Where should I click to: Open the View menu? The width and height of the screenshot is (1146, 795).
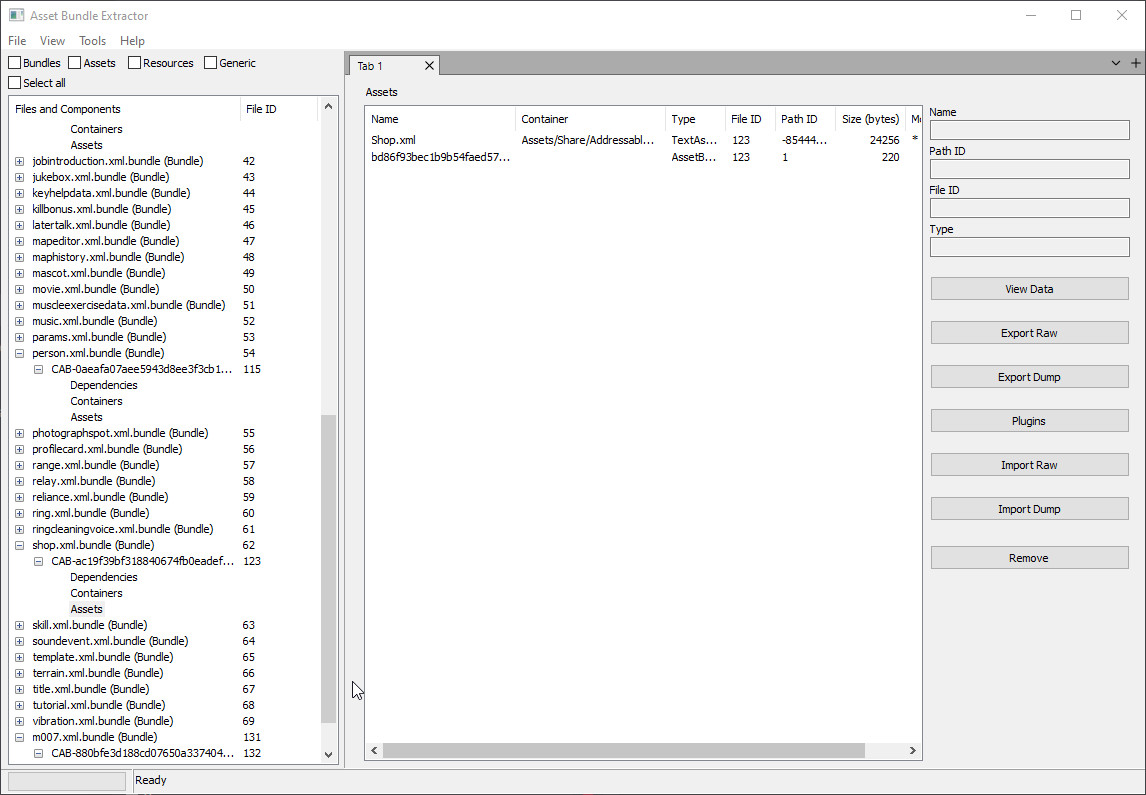click(52, 41)
